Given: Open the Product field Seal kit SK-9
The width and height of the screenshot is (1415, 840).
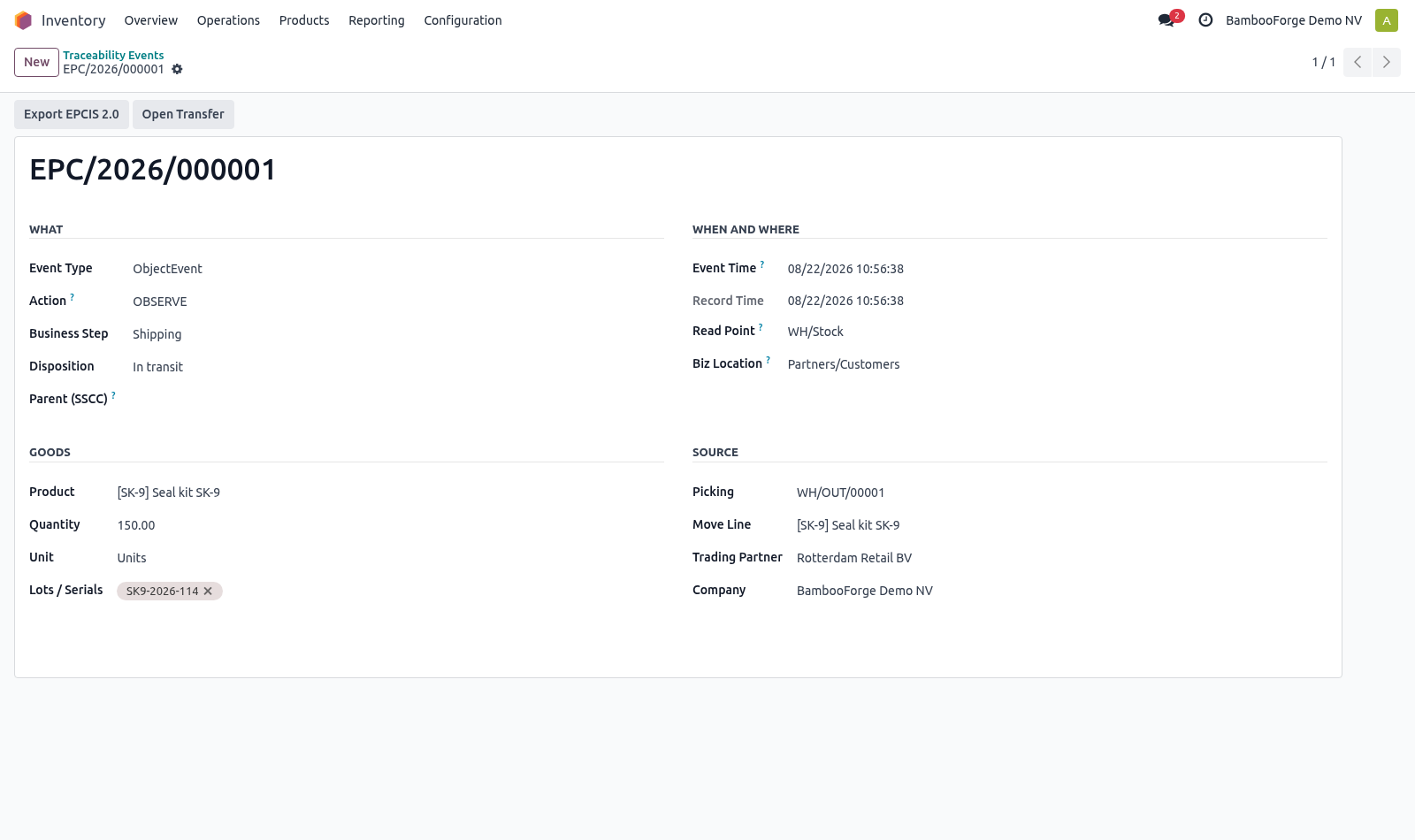Looking at the screenshot, I should tap(390, 493).
